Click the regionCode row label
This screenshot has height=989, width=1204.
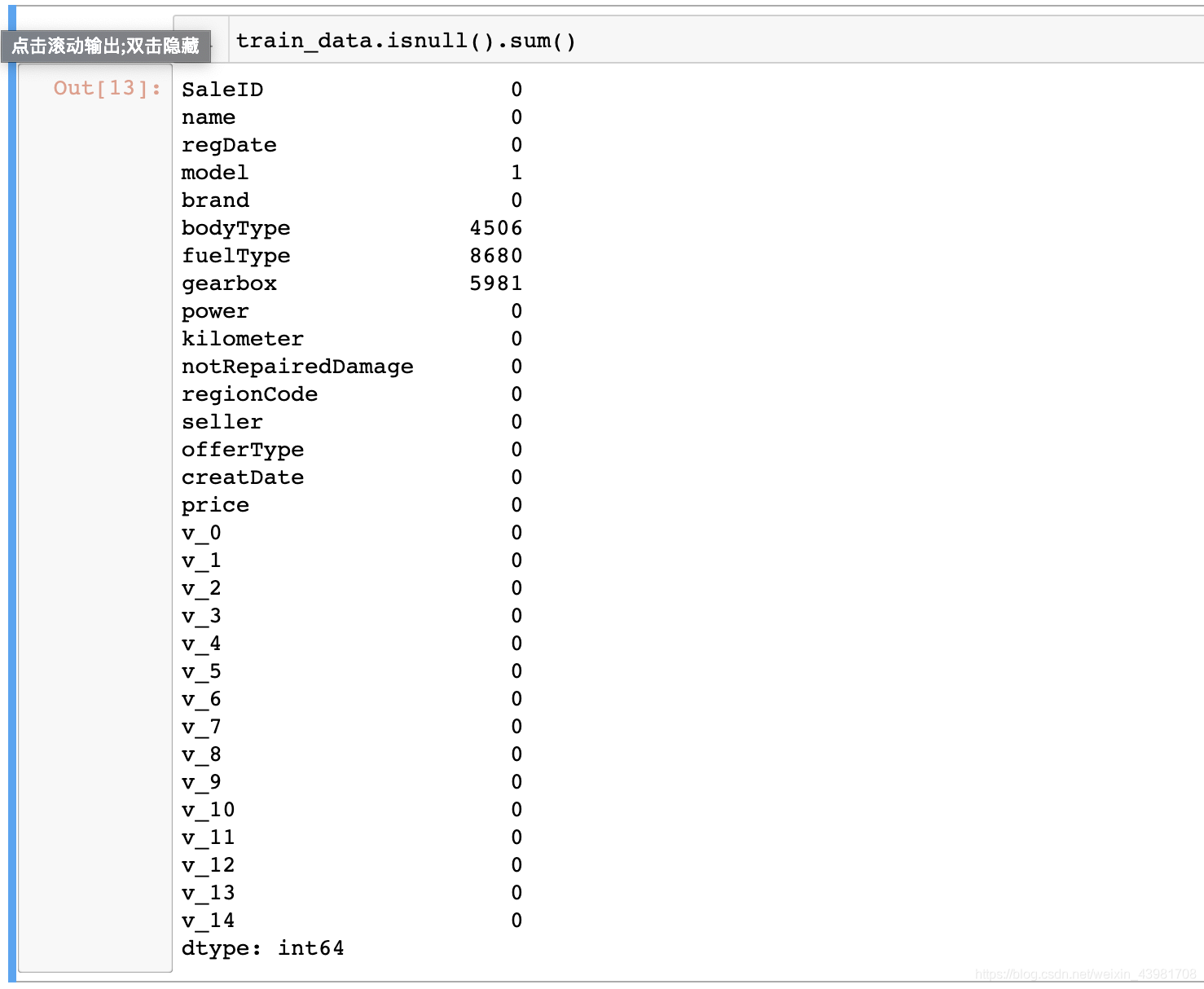249,394
